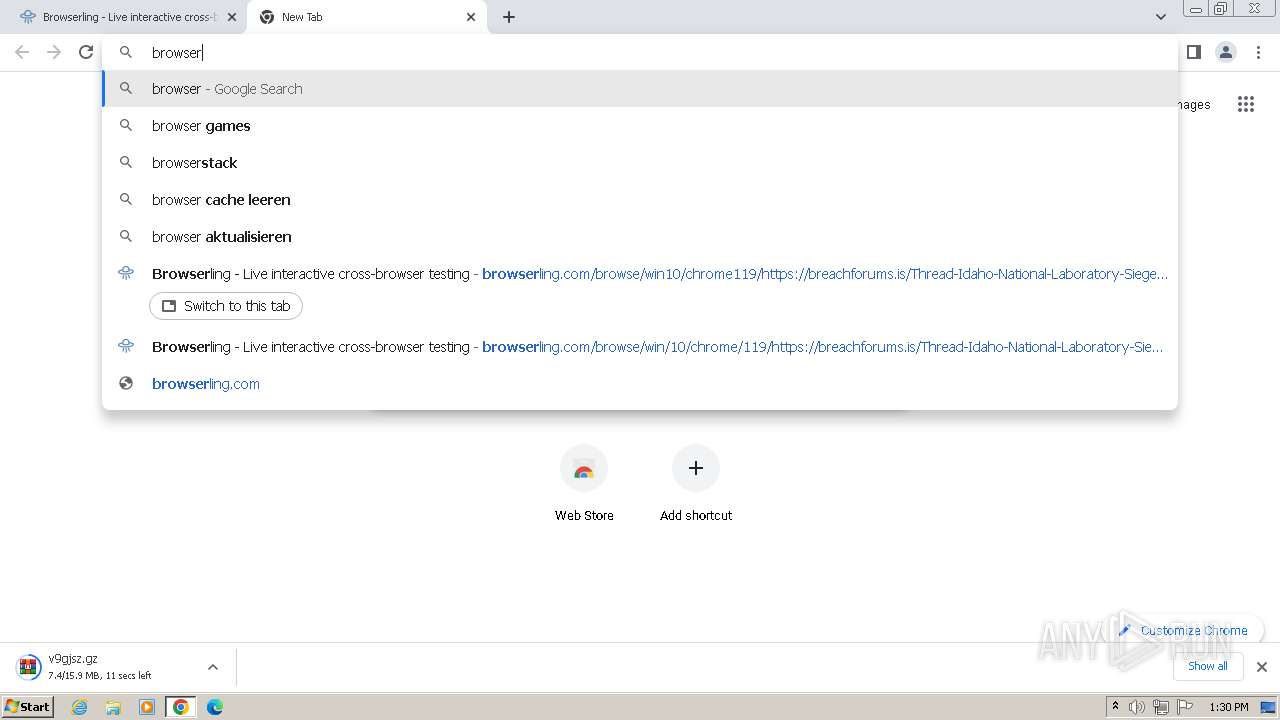Pick the 'browserstack' suggestion

coord(640,163)
